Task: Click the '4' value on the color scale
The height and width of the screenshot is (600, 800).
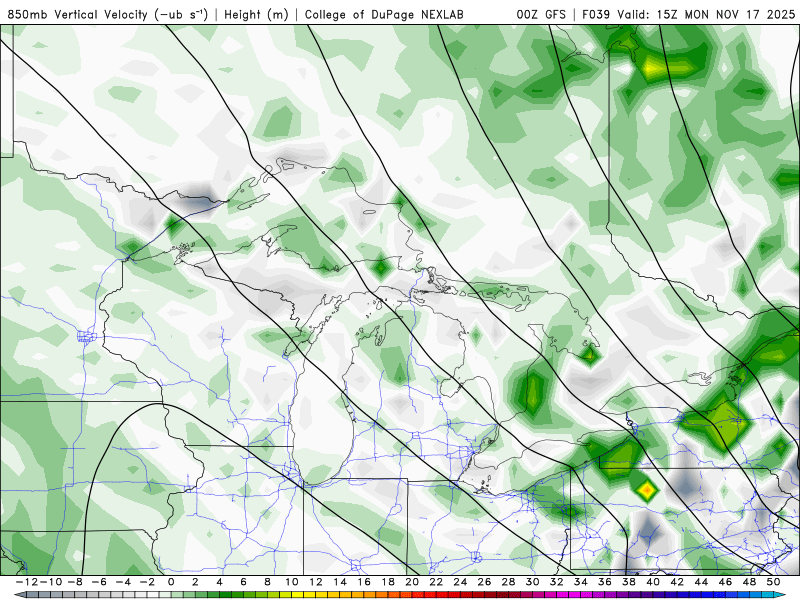Action: [219, 582]
